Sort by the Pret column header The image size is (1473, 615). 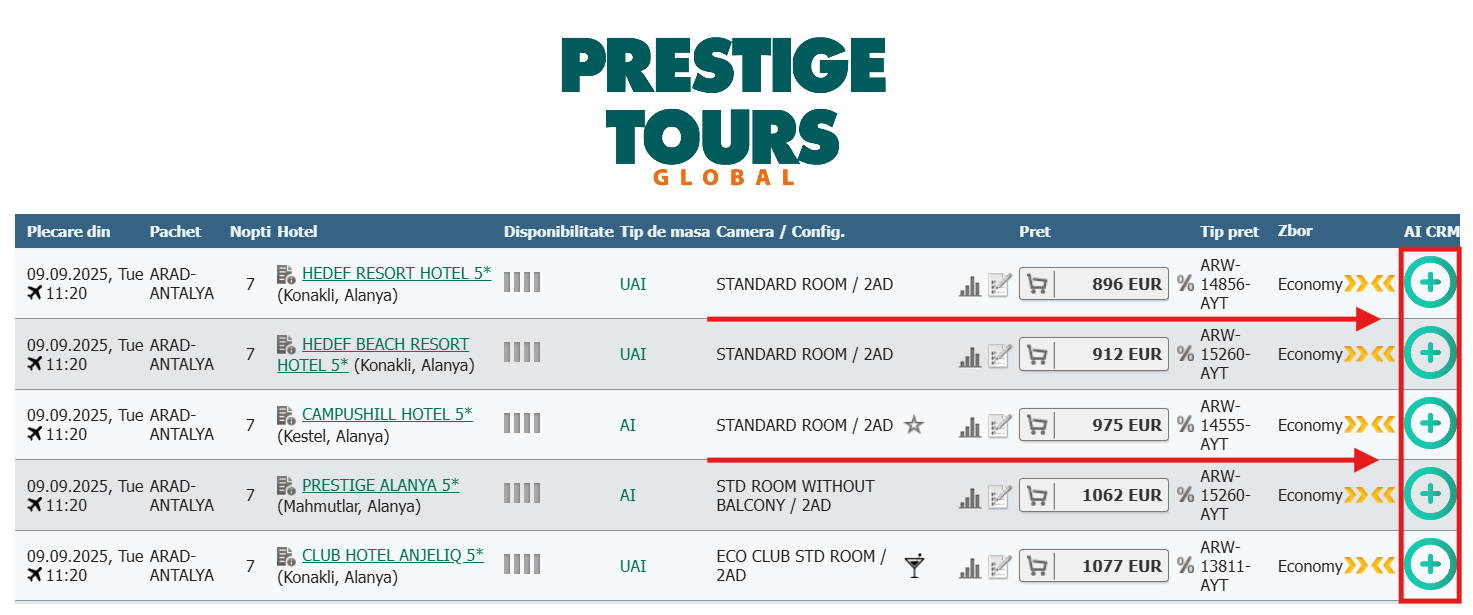click(1034, 232)
